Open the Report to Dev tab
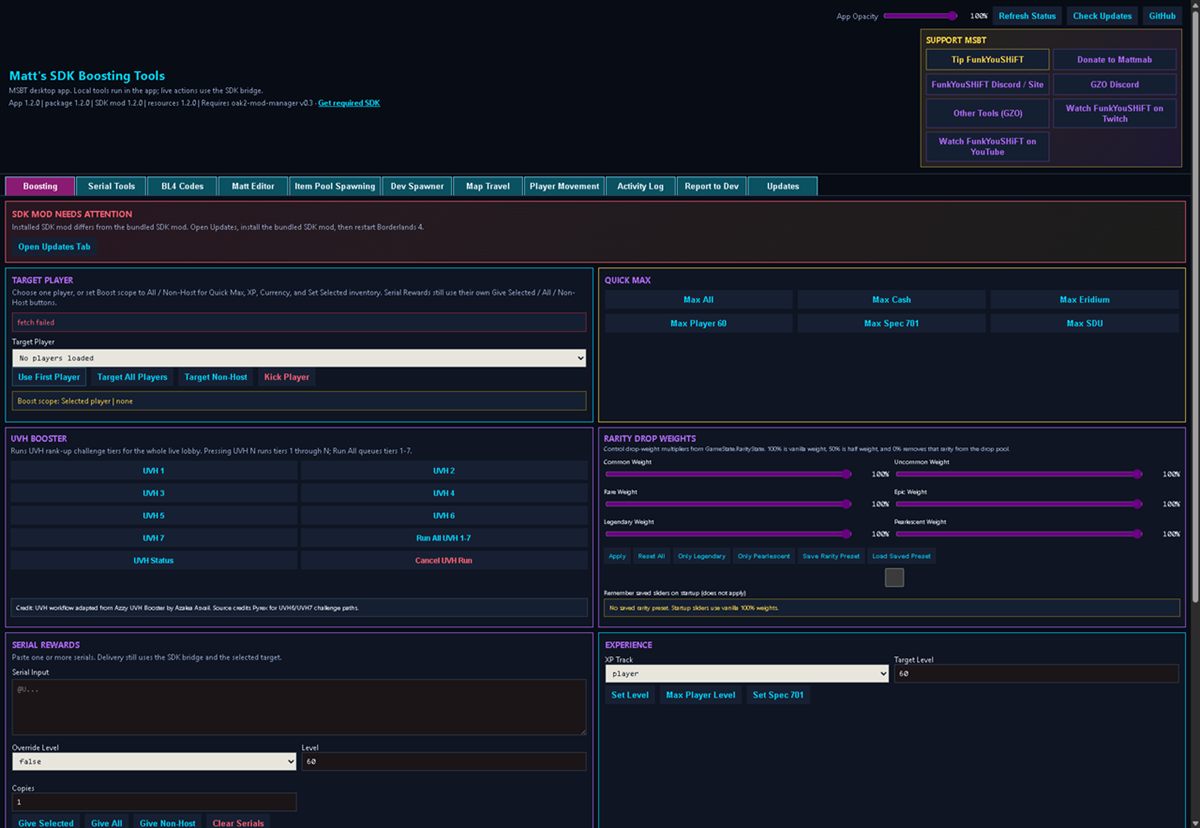1200x828 pixels. tap(712, 186)
